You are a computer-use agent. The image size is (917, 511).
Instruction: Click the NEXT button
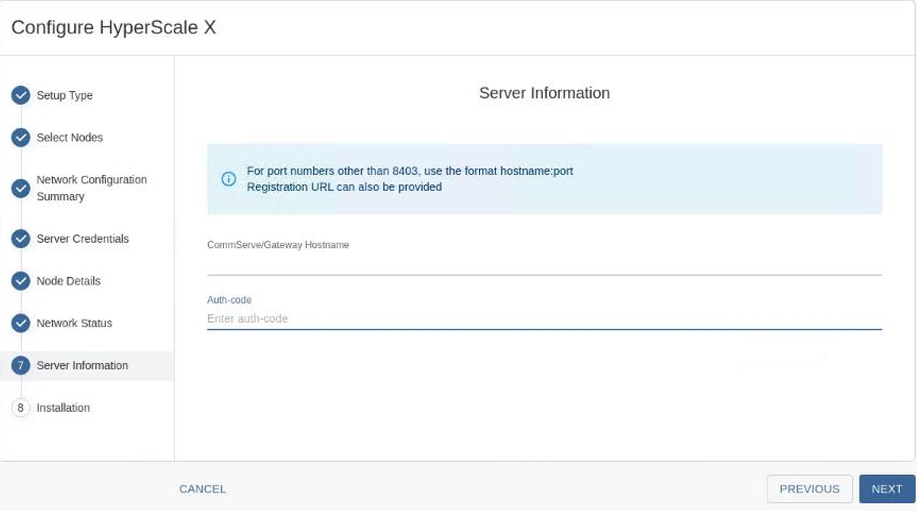(x=887, y=489)
